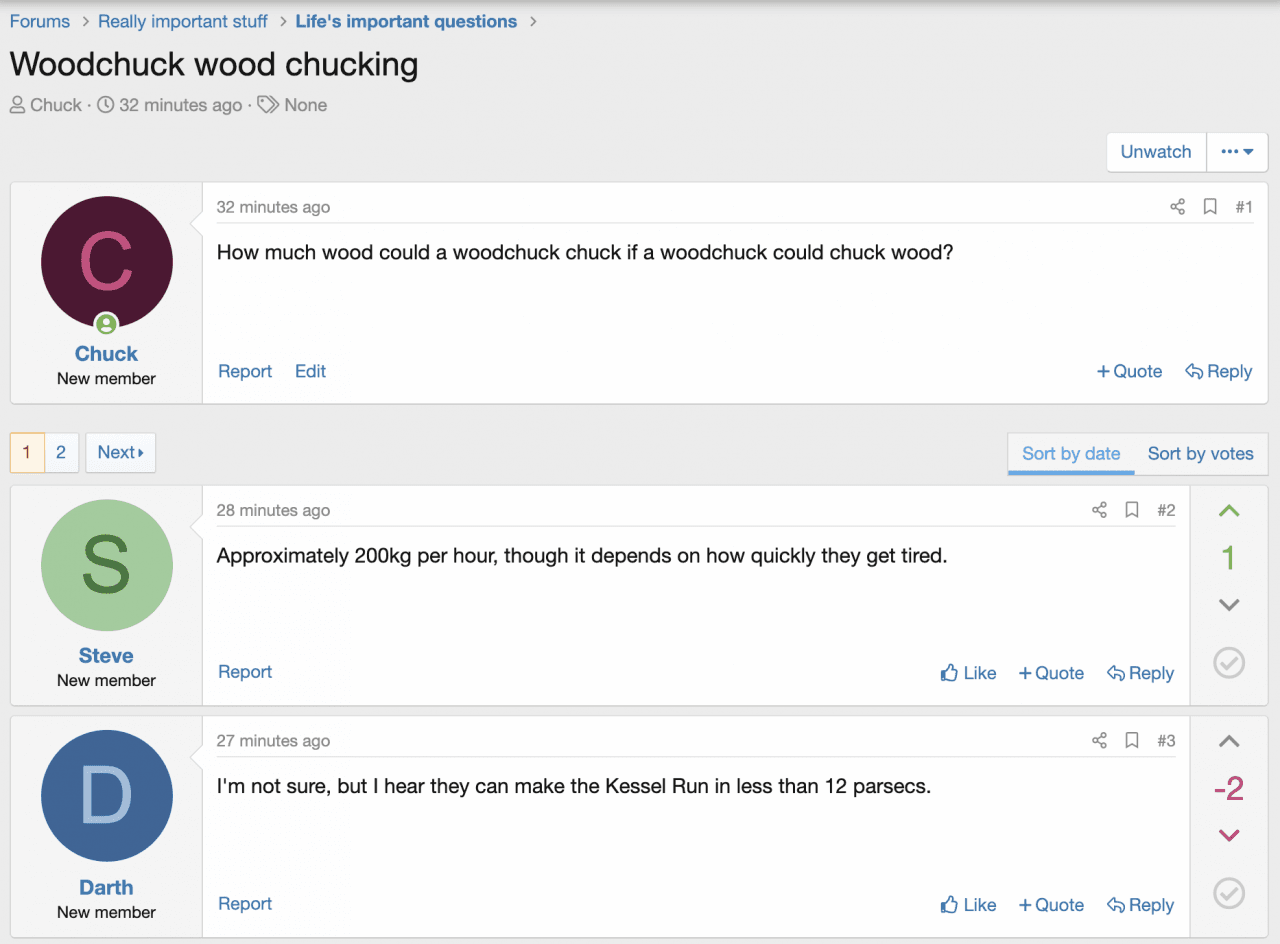Edit Chuck's woodchuck question post
Viewport: 1280px width, 944px height.
(x=310, y=371)
